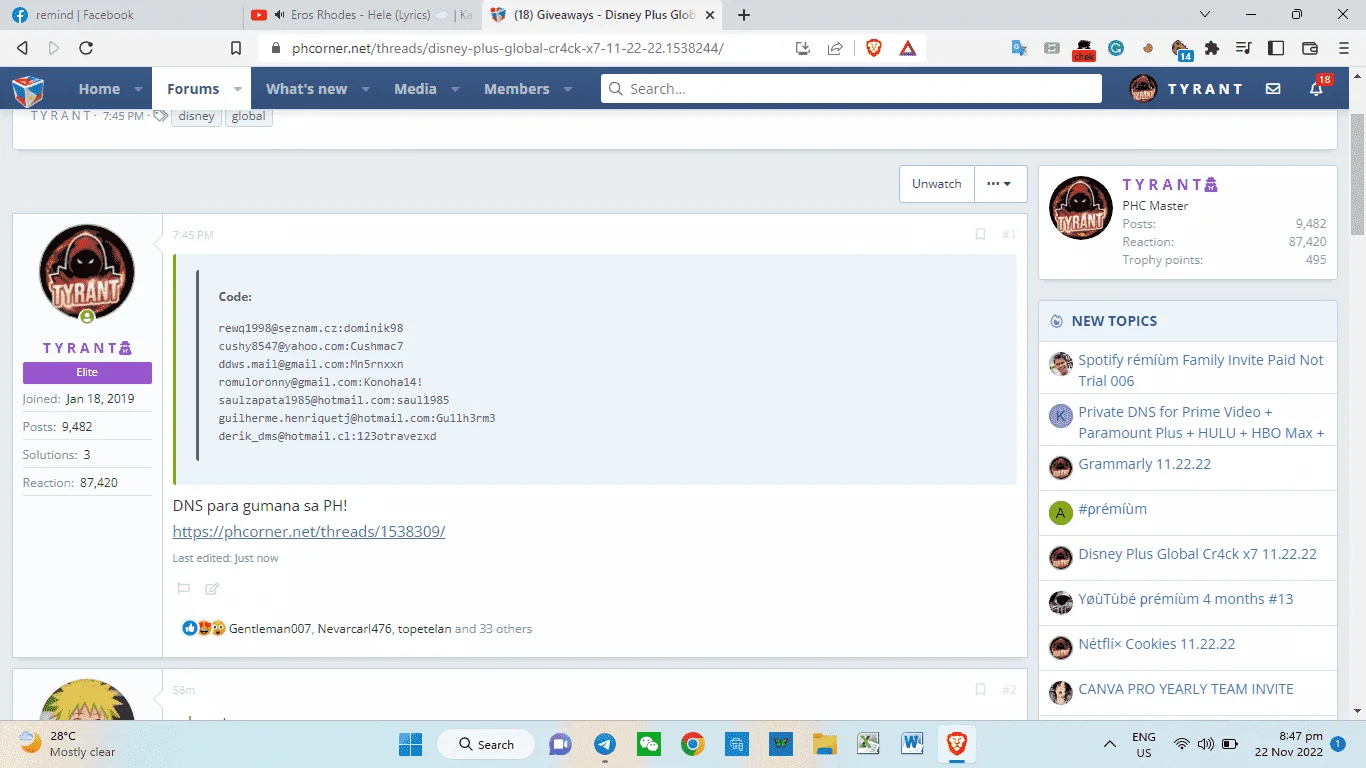Click the disney tag

pyautogui.click(x=197, y=116)
